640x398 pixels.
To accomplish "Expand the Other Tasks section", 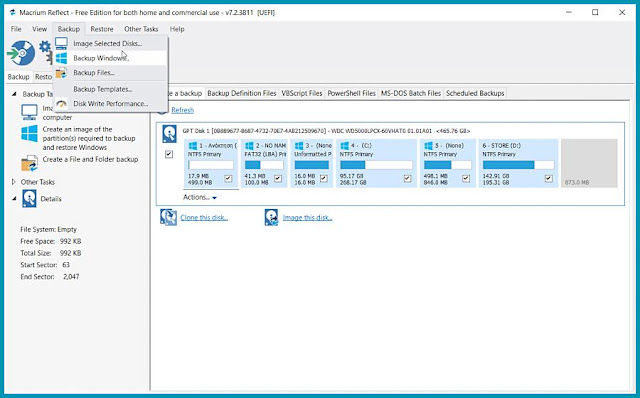I will tap(14, 182).
